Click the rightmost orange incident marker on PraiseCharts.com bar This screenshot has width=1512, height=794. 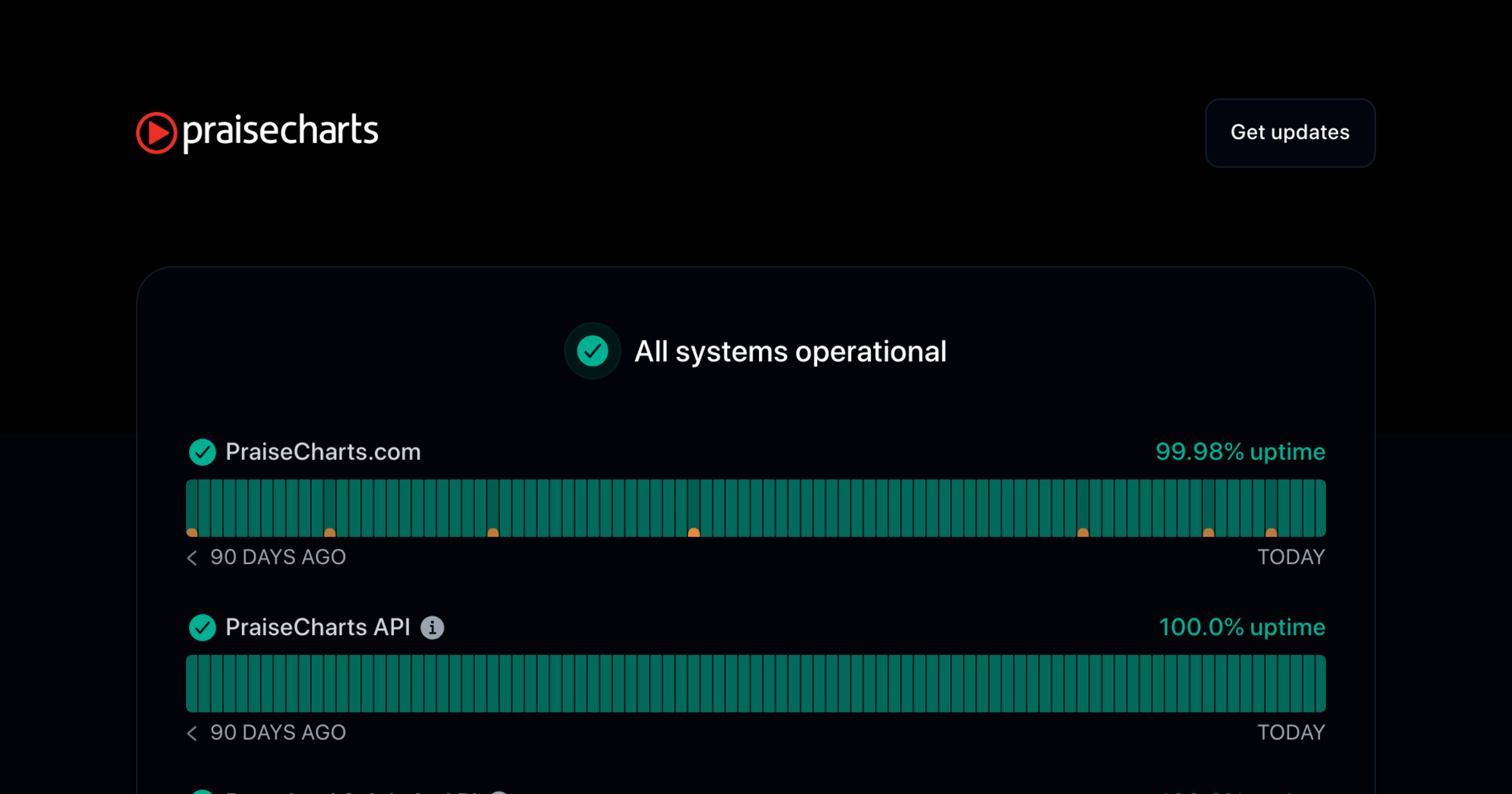click(x=1271, y=532)
